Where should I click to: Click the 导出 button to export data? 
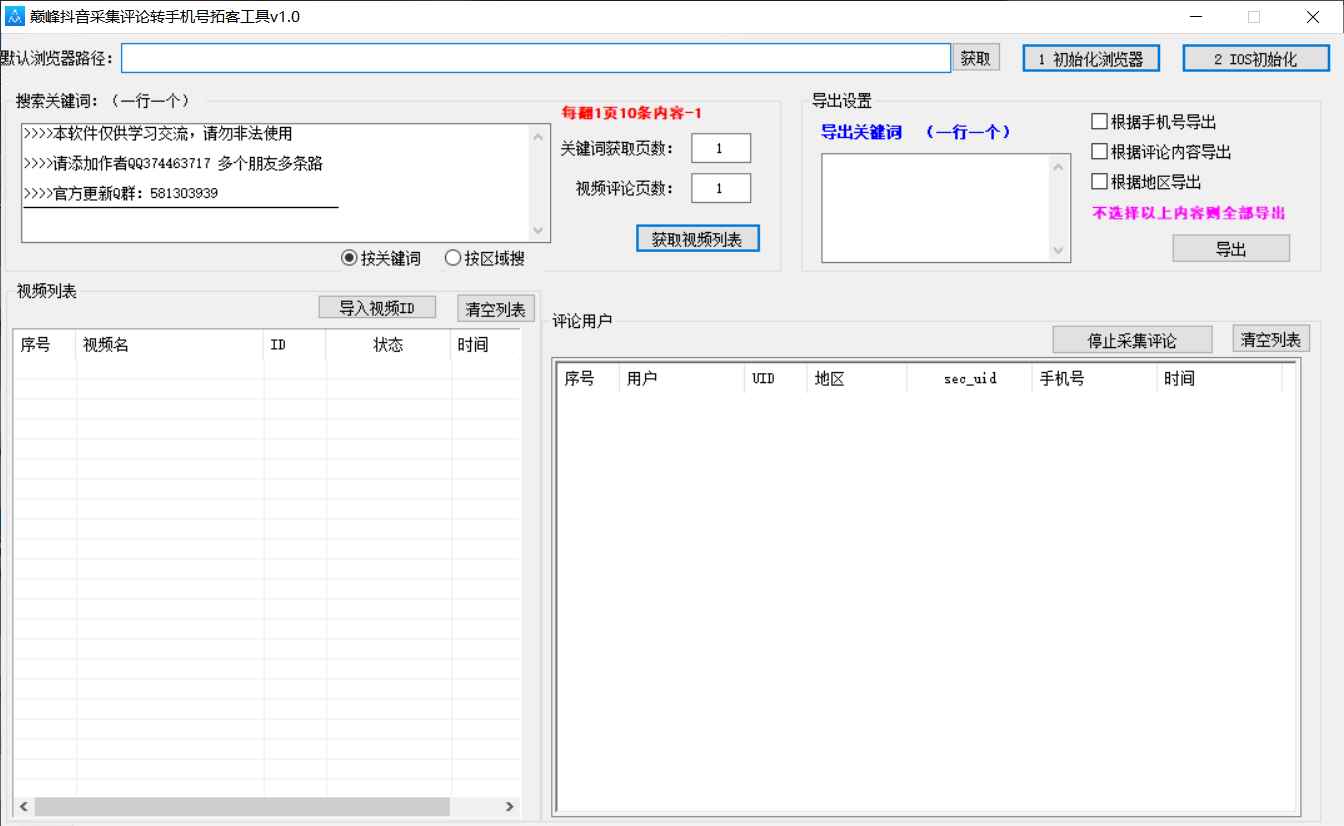coord(1231,248)
